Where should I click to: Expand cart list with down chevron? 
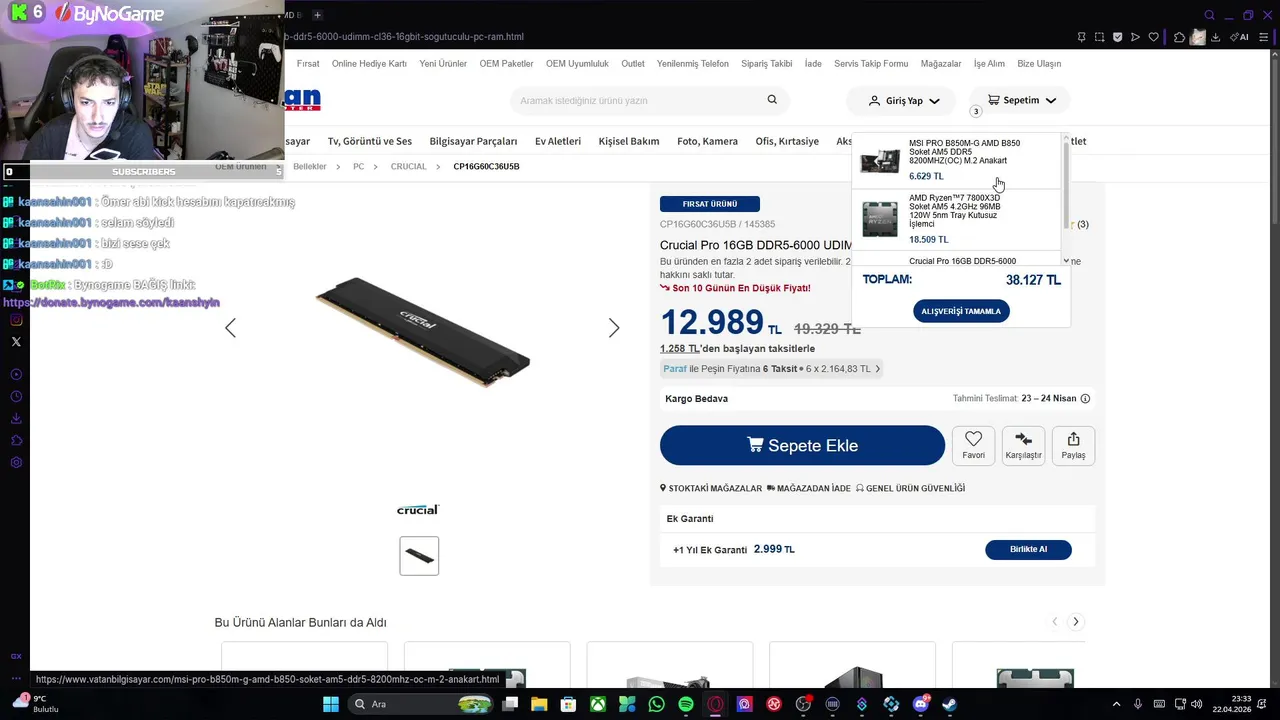[1065, 261]
